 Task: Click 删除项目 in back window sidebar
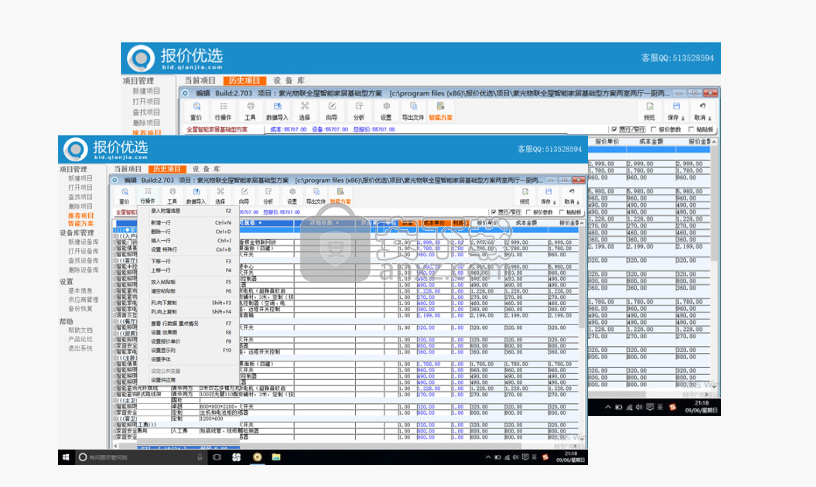tap(146, 123)
